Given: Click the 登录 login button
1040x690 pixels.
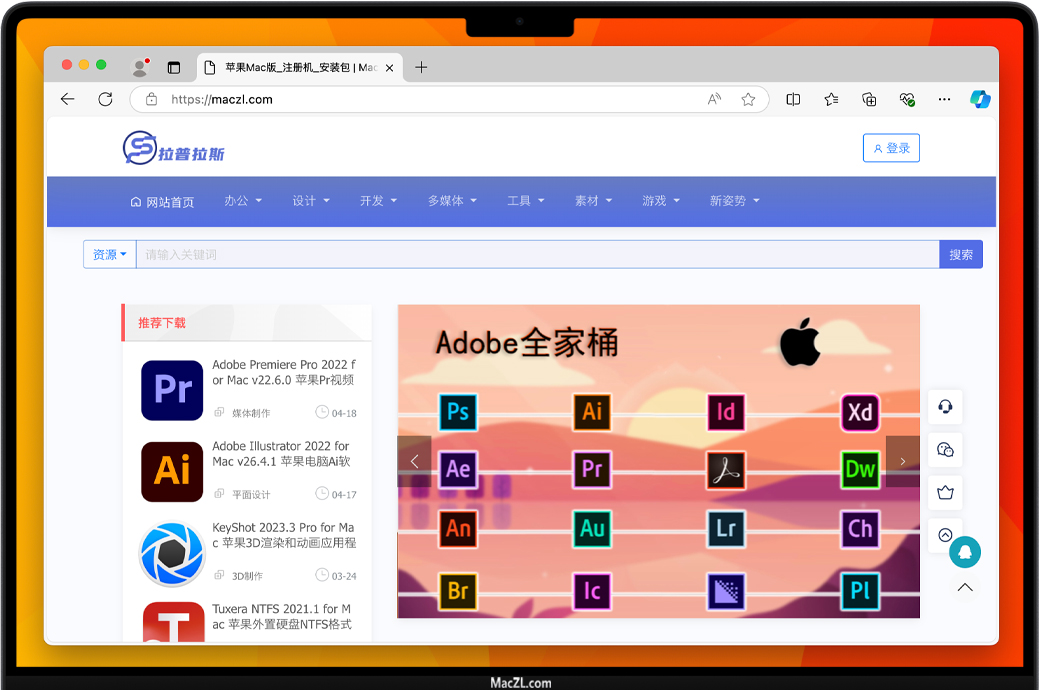Looking at the screenshot, I should (x=891, y=148).
